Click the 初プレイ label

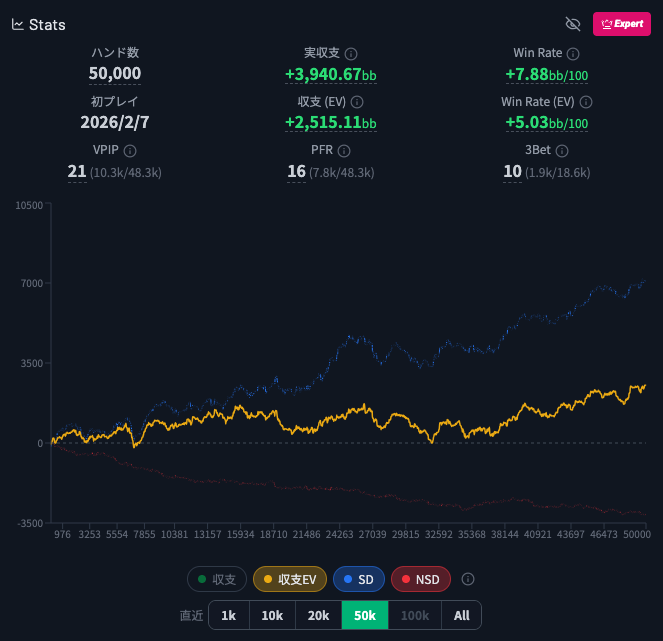point(115,101)
